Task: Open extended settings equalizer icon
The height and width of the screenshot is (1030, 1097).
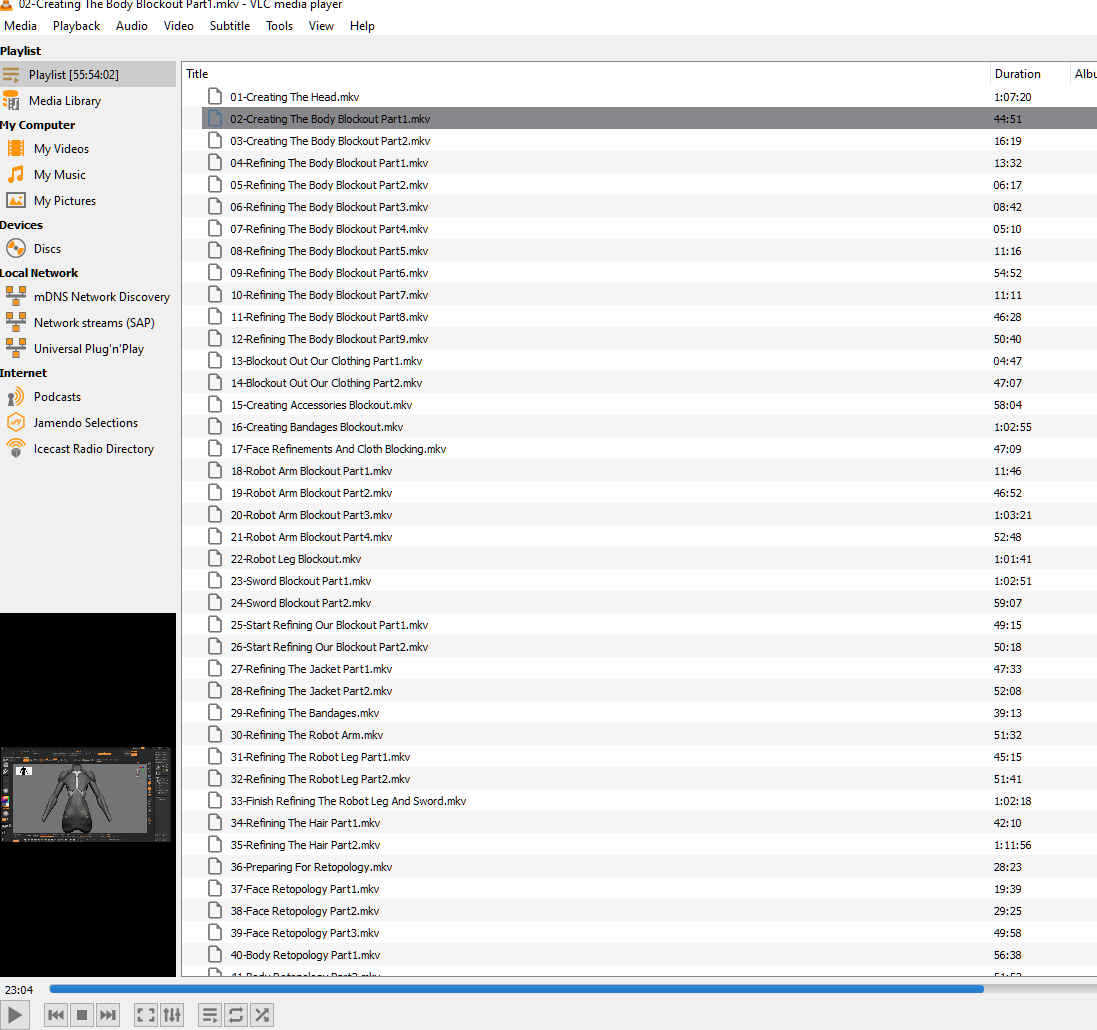Action: 172,1015
